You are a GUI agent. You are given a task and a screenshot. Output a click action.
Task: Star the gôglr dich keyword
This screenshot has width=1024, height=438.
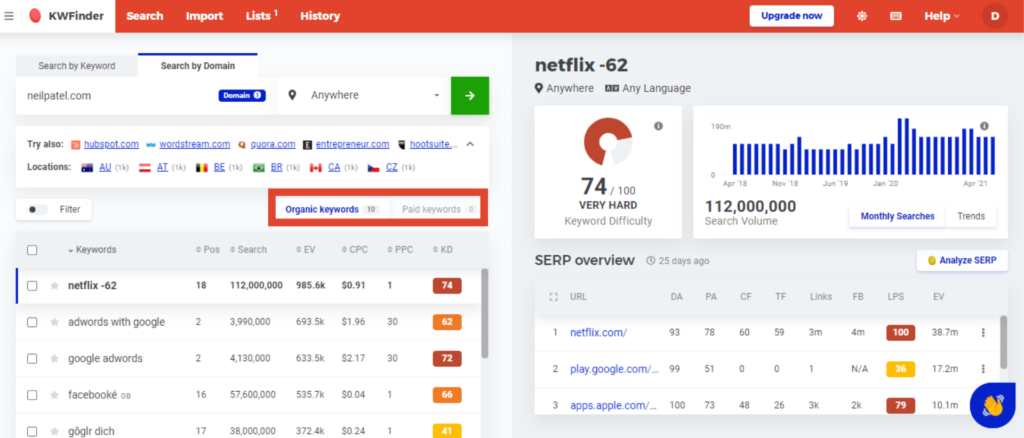point(54,431)
